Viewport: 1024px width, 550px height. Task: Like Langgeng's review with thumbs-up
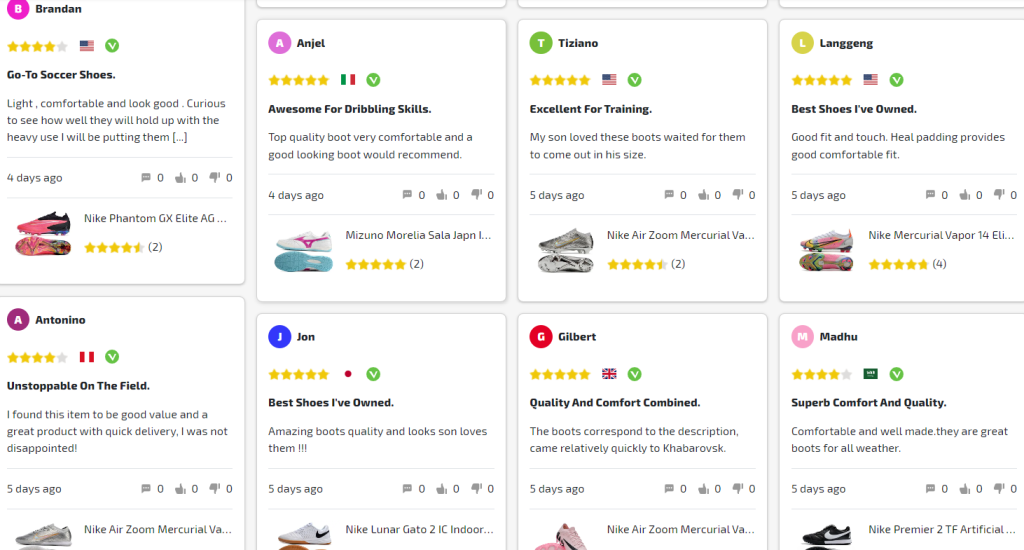[x=965, y=195]
